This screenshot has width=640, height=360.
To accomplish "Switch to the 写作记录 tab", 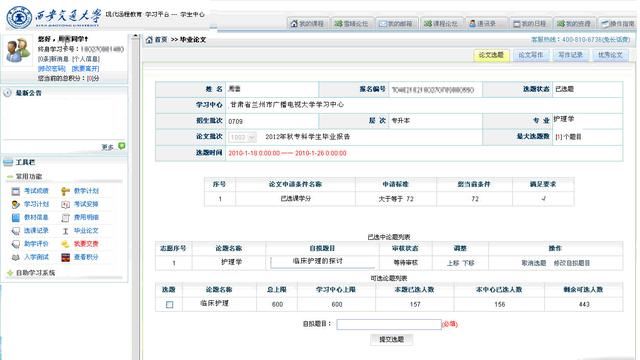I will tap(570, 55).
